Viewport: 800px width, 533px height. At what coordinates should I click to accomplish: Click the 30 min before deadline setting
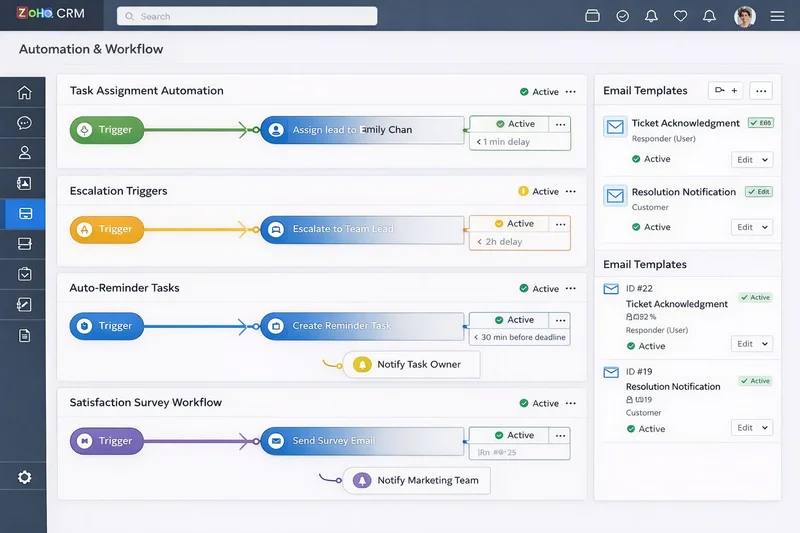[x=519, y=337]
